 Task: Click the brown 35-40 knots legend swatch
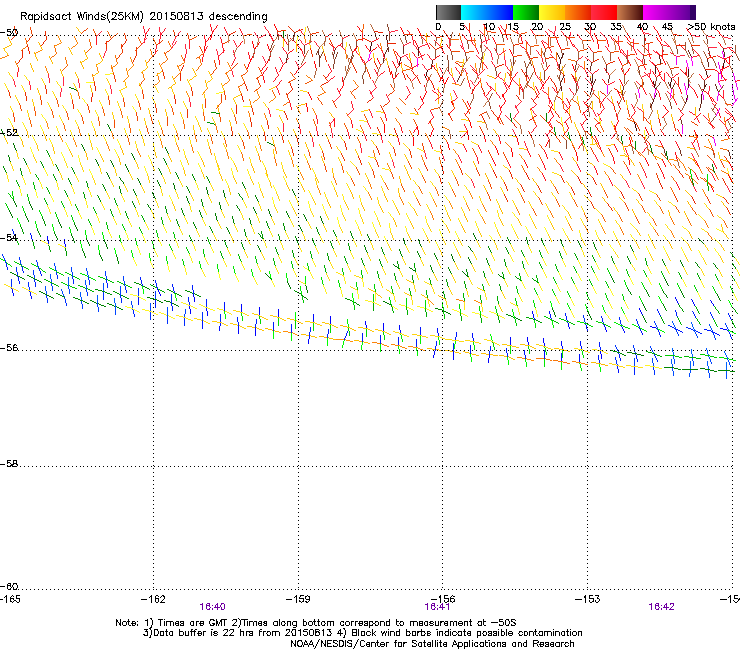click(630, 12)
